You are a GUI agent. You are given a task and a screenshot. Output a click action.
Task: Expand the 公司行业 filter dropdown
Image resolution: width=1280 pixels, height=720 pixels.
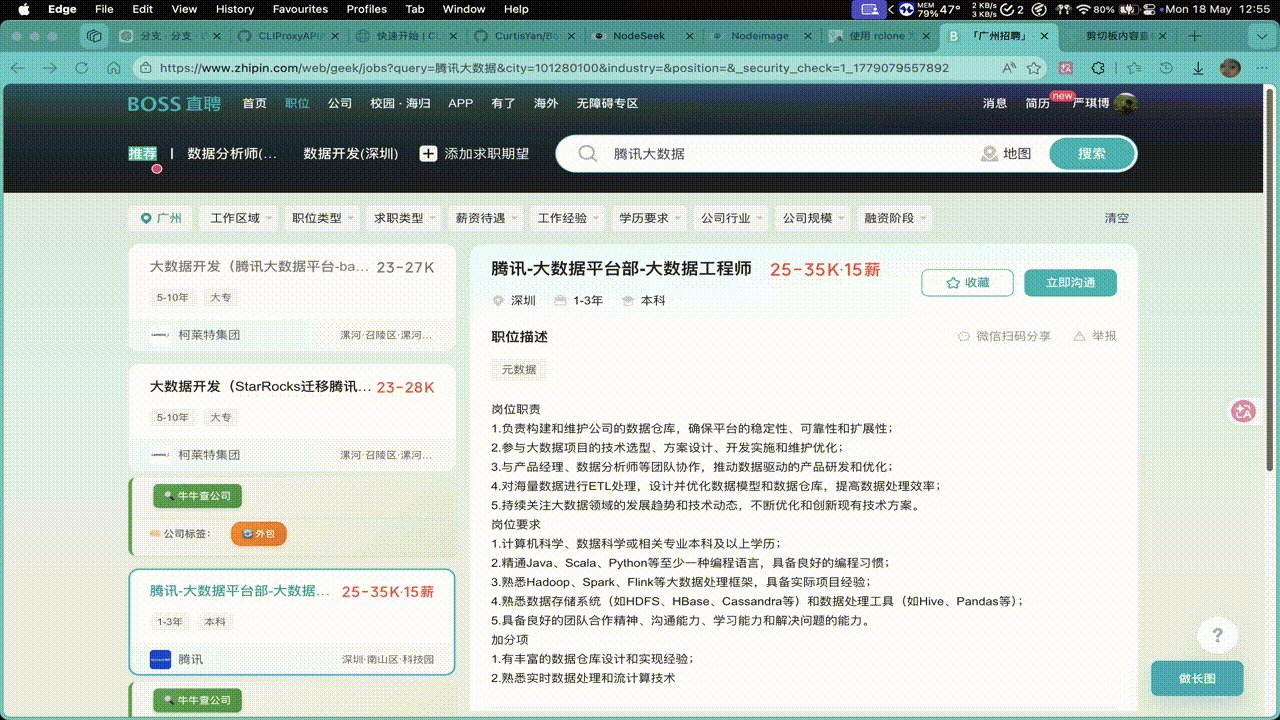click(x=731, y=218)
